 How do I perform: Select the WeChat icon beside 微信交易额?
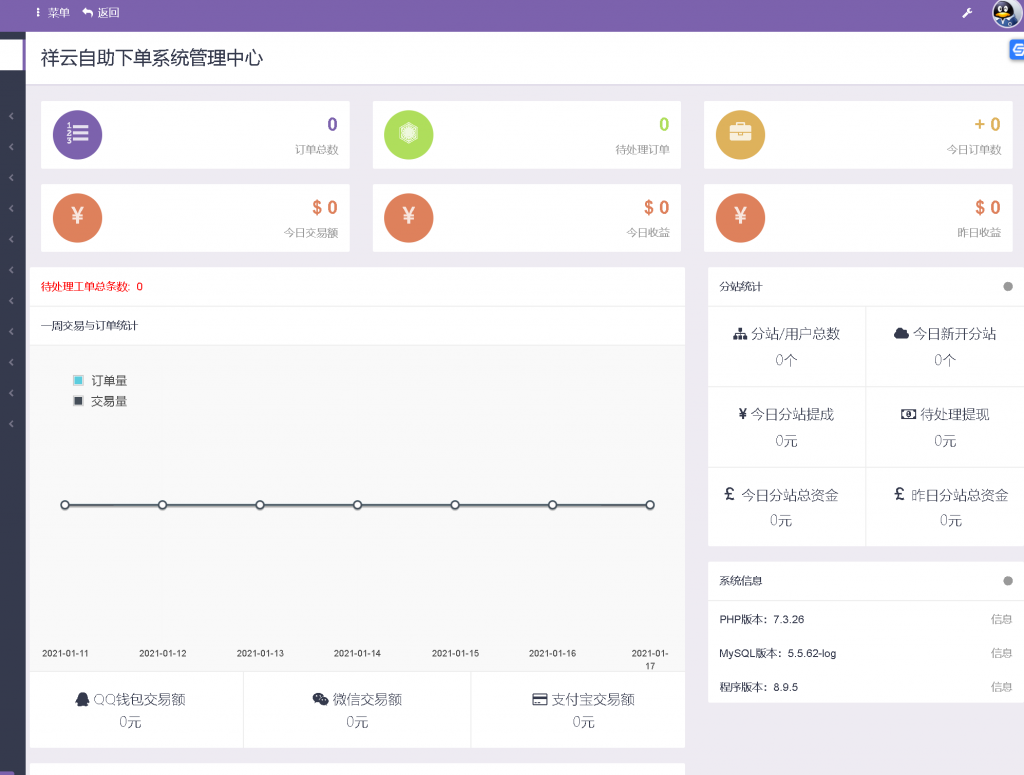coord(320,699)
